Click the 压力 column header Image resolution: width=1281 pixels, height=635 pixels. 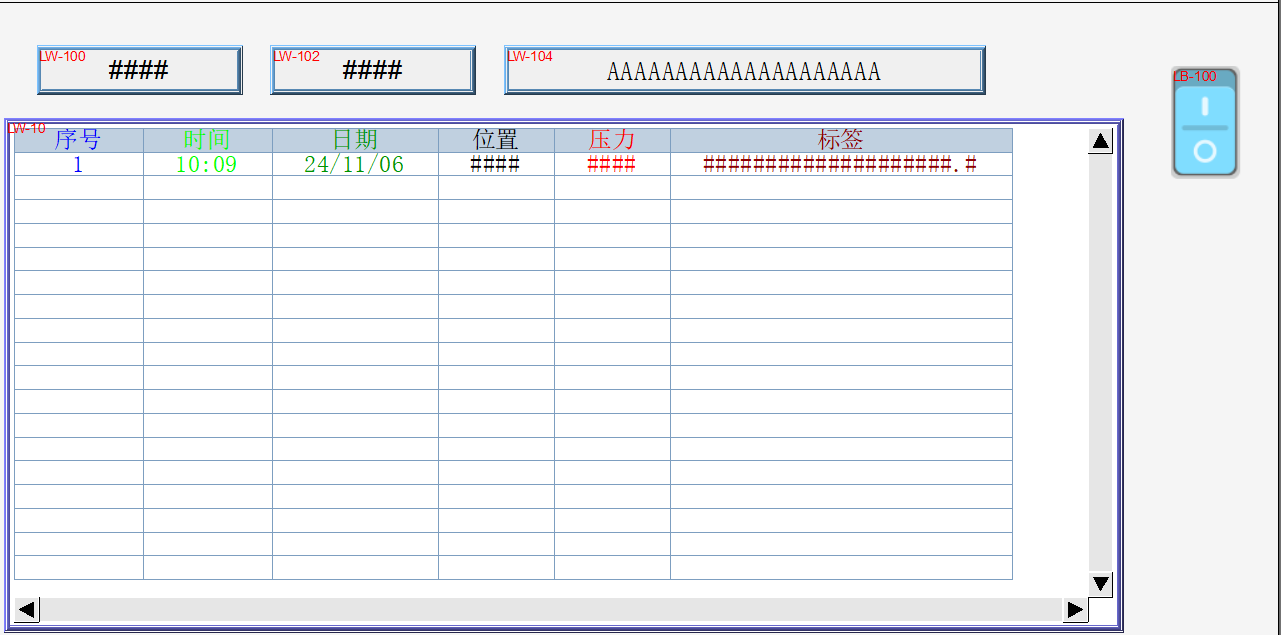coord(611,140)
